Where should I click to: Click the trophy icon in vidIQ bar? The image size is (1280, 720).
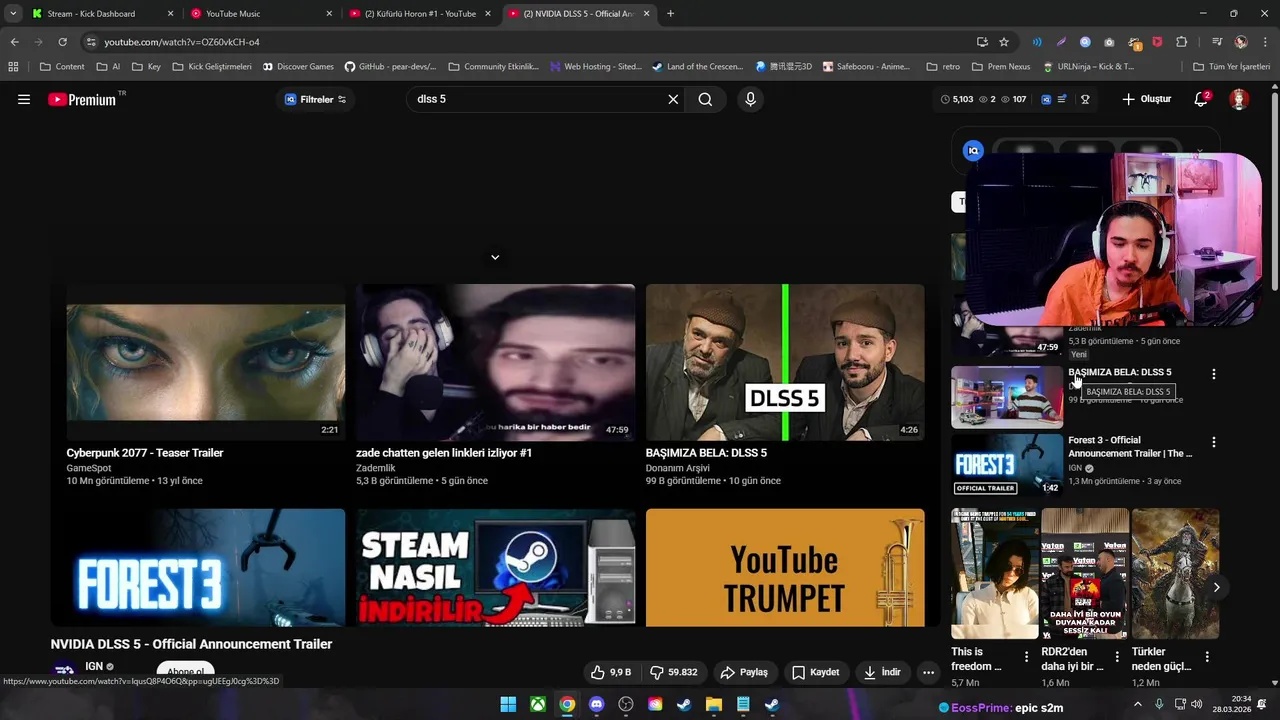(x=1085, y=99)
